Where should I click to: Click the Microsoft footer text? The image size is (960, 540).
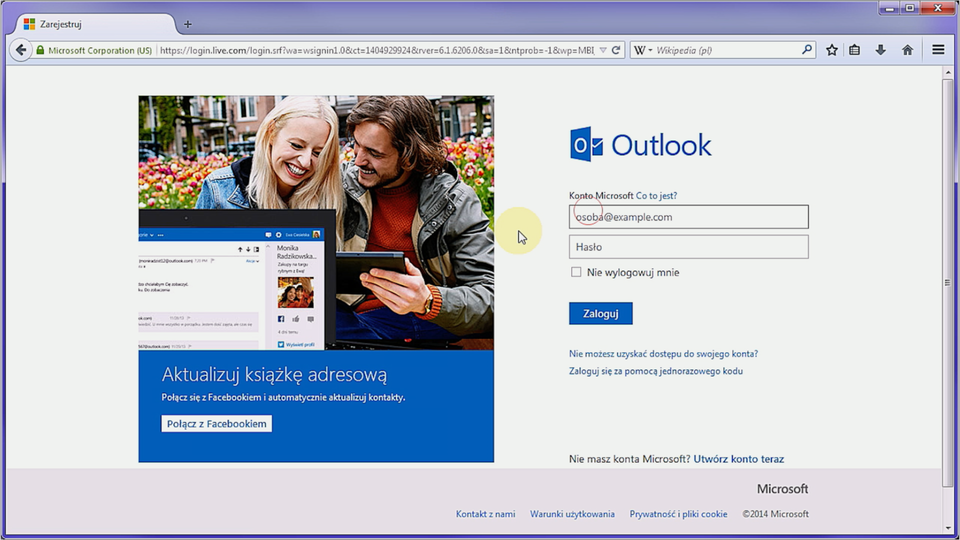782,489
